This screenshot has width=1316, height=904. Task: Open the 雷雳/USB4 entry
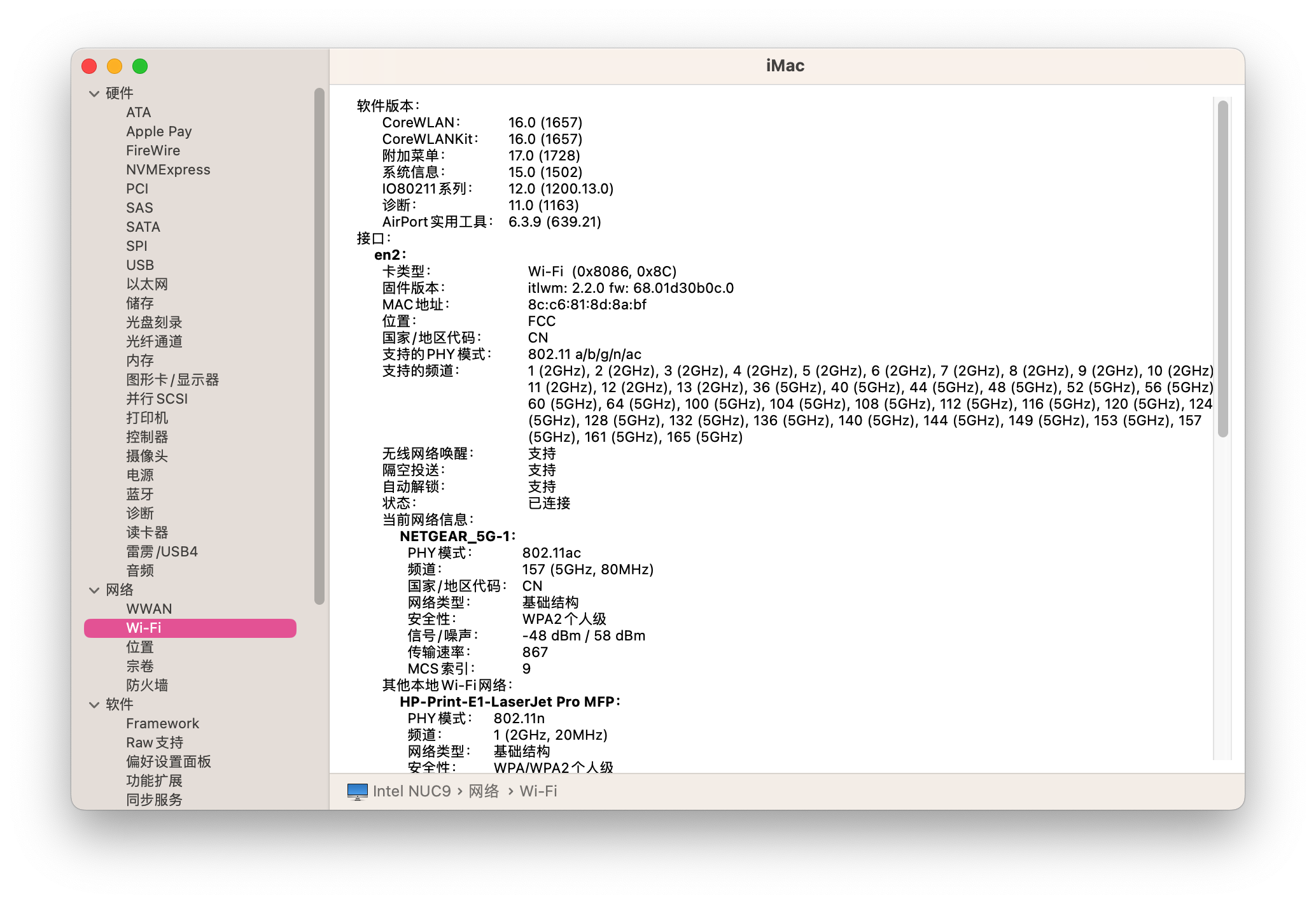click(x=162, y=552)
